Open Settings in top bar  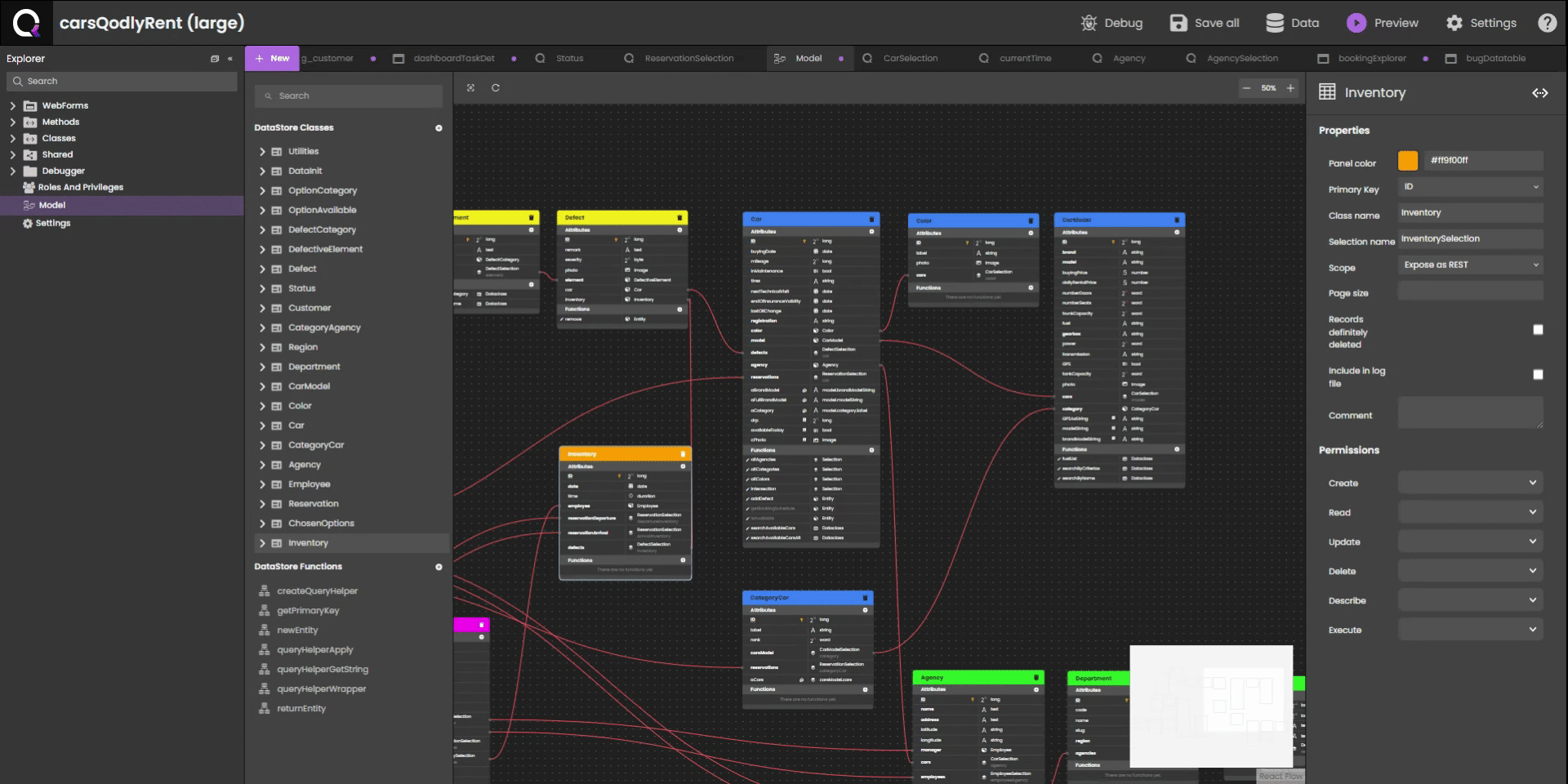pyautogui.click(x=1481, y=23)
